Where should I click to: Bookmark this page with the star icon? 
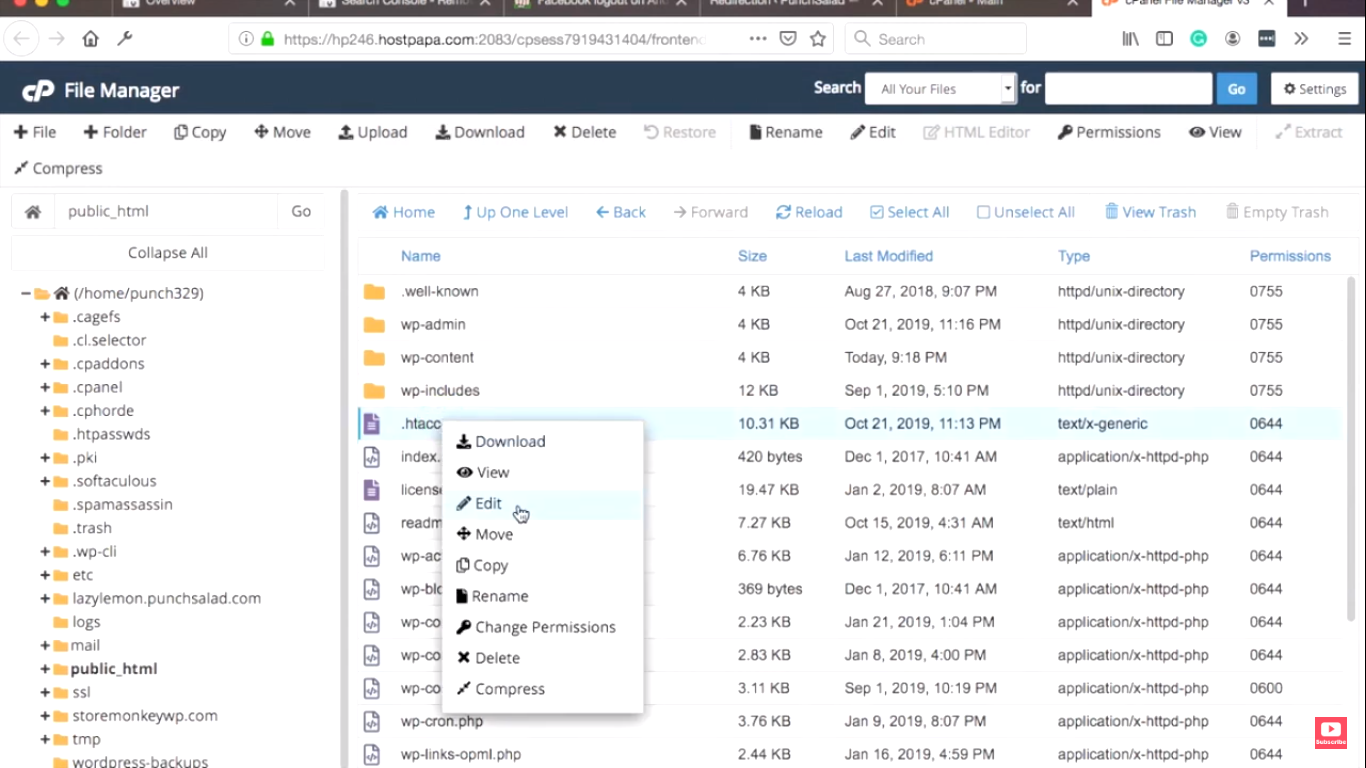click(x=818, y=39)
